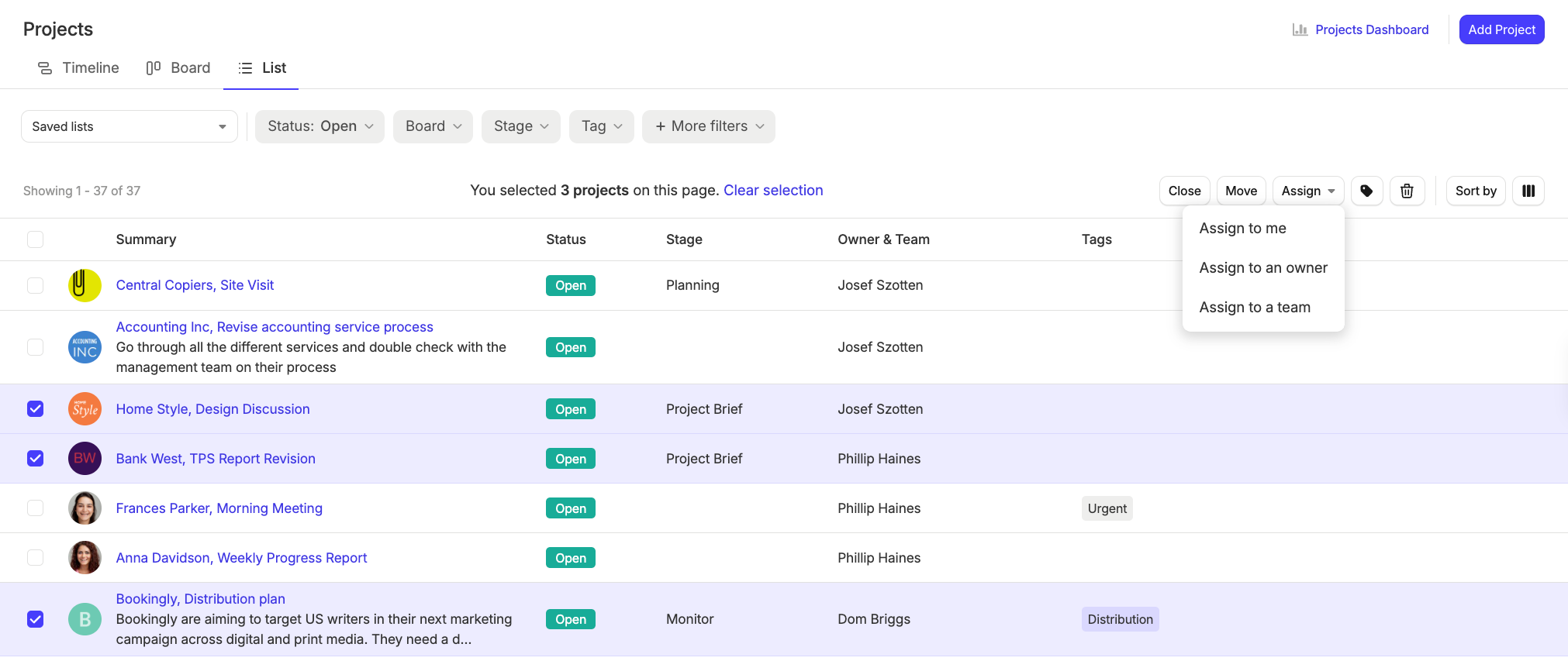Click the Home Style logo avatar
This screenshot has width=1568, height=661.
coord(85,409)
